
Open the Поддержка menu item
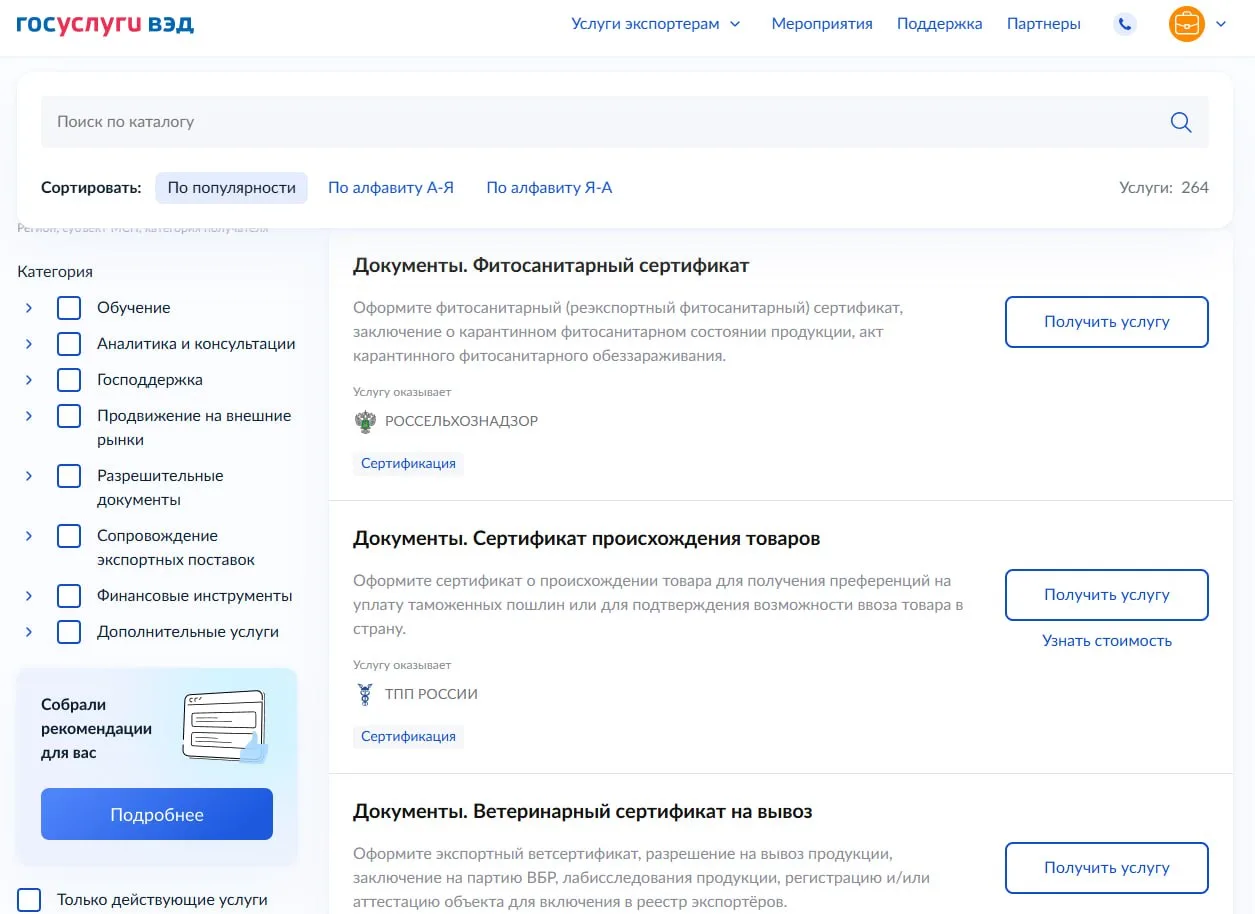[939, 24]
